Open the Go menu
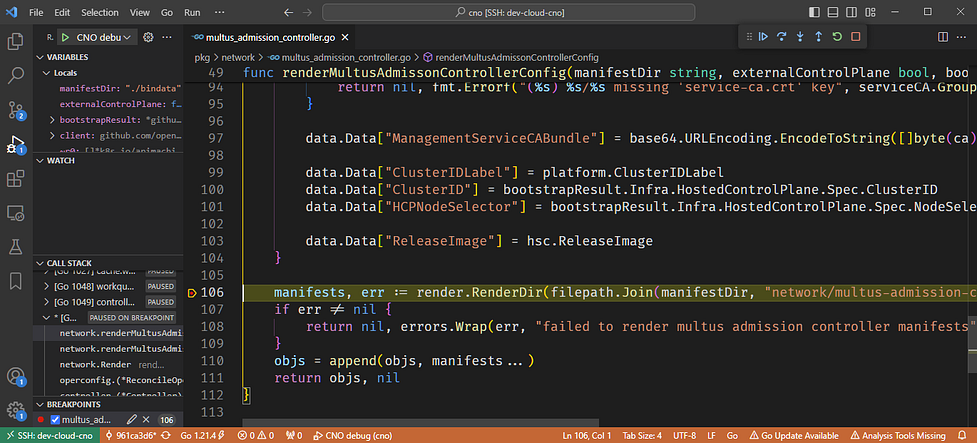Screen dimensions: 977x443 point(166,12)
